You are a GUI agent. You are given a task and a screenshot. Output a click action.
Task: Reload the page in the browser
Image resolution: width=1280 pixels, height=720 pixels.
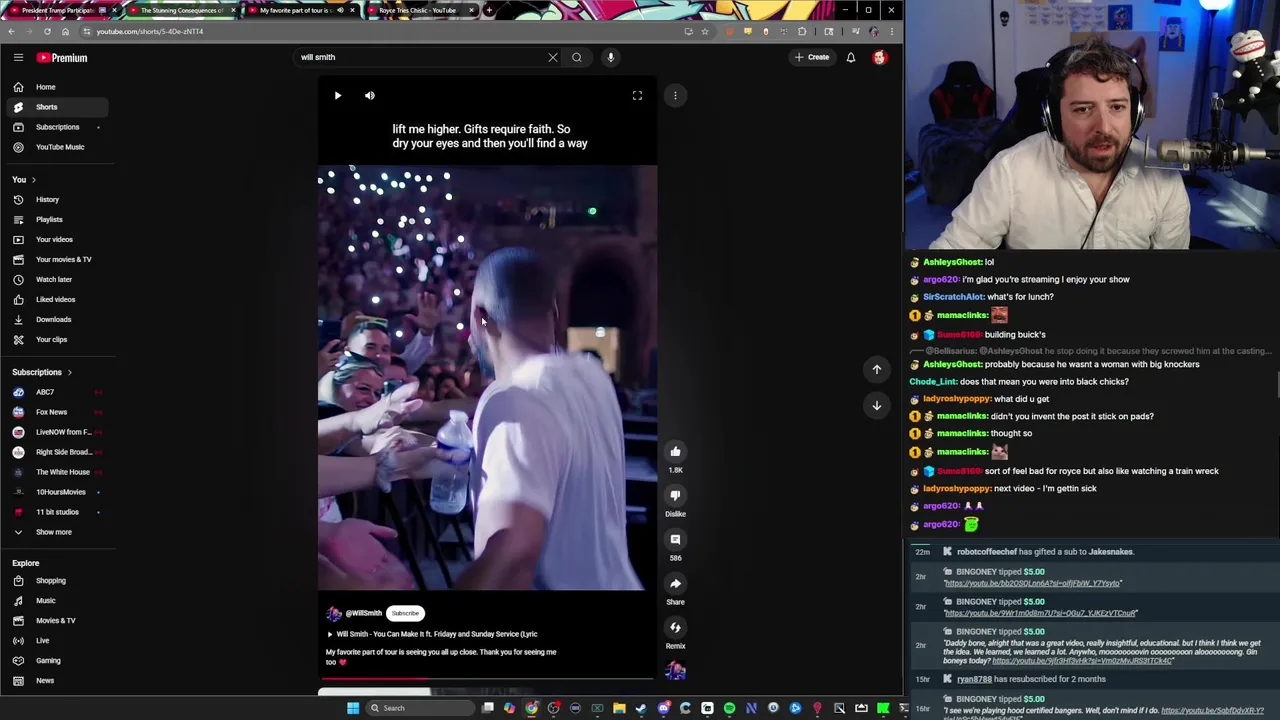point(47,31)
